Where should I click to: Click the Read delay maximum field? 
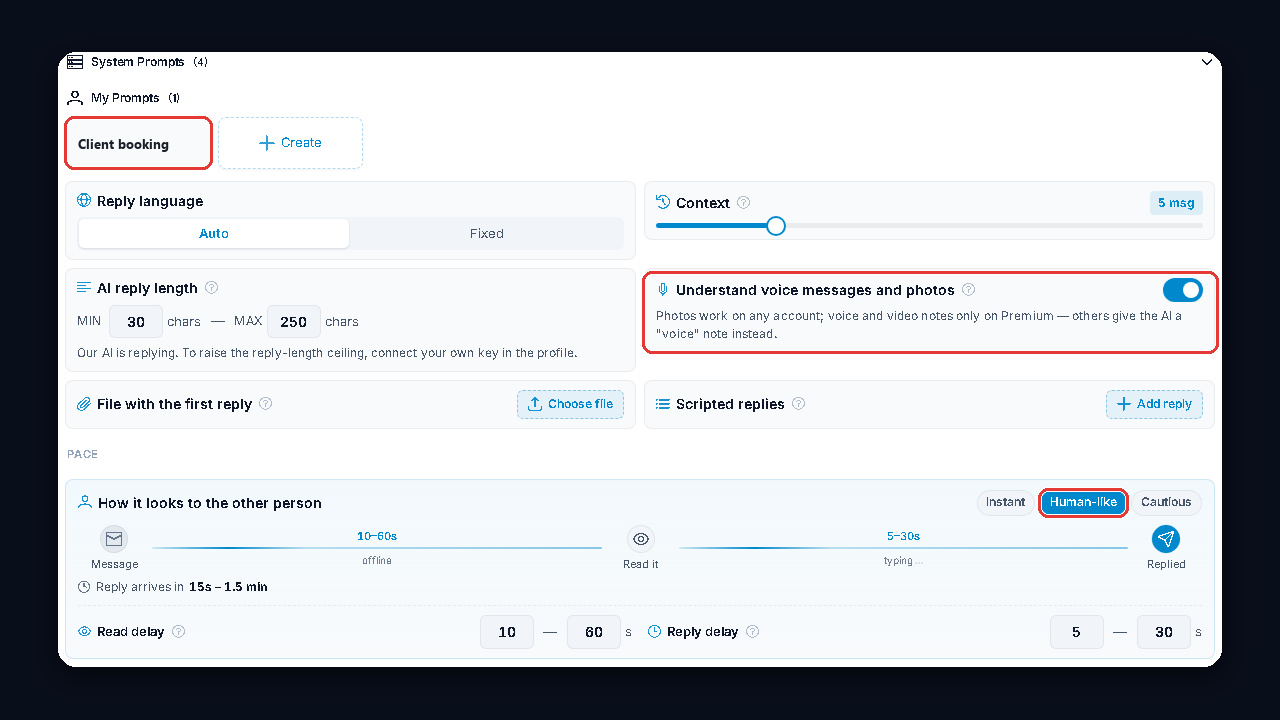[x=594, y=632]
